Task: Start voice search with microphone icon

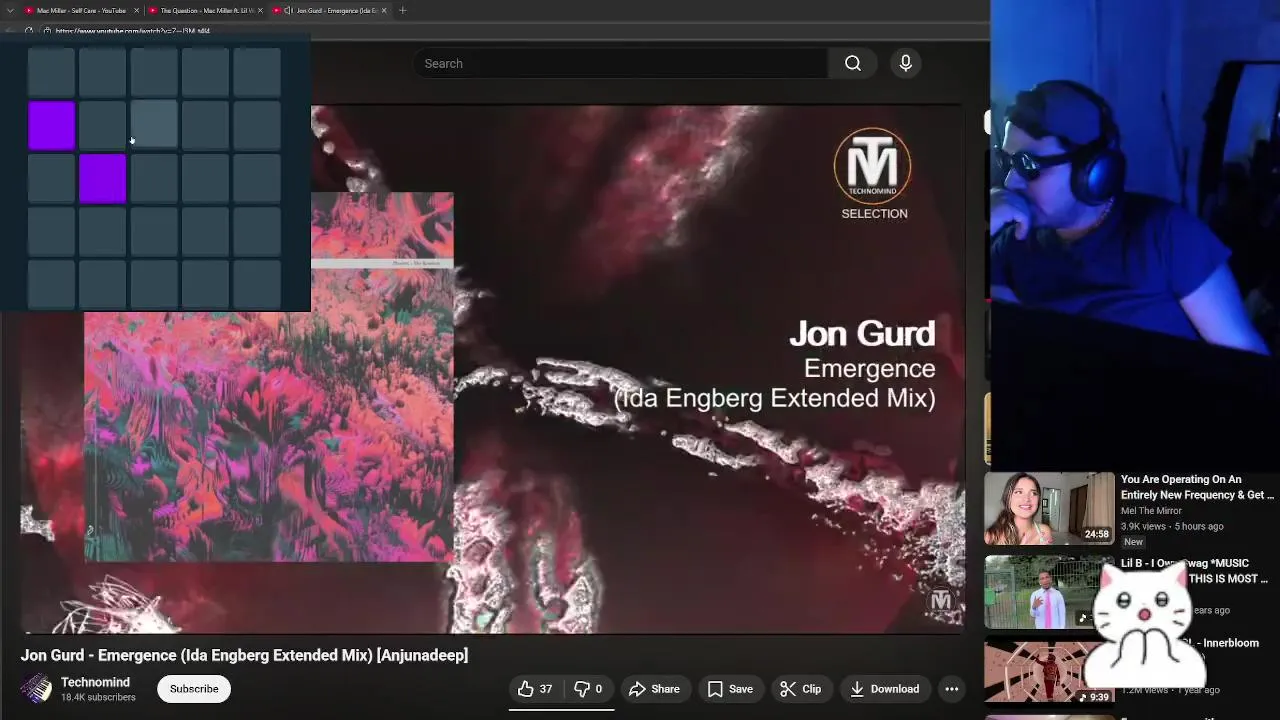Action: pyautogui.click(x=905, y=63)
